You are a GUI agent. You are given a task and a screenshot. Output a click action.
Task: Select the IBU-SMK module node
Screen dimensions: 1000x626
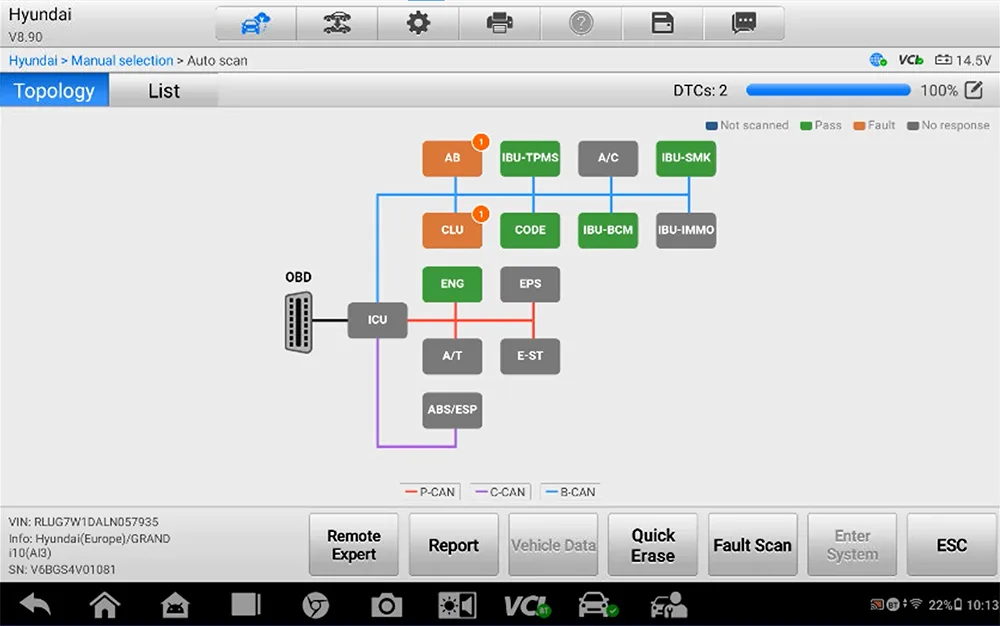click(x=686, y=157)
